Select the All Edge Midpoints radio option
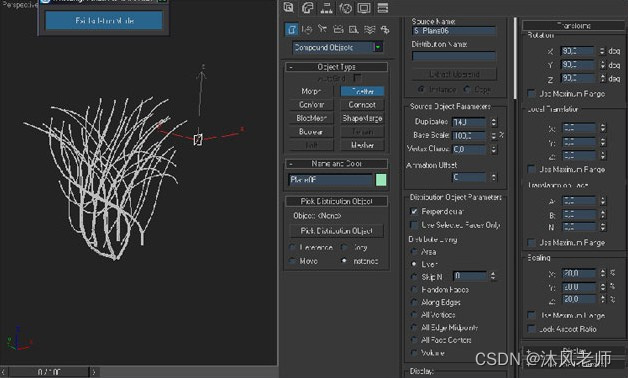The image size is (628, 378). (414, 328)
